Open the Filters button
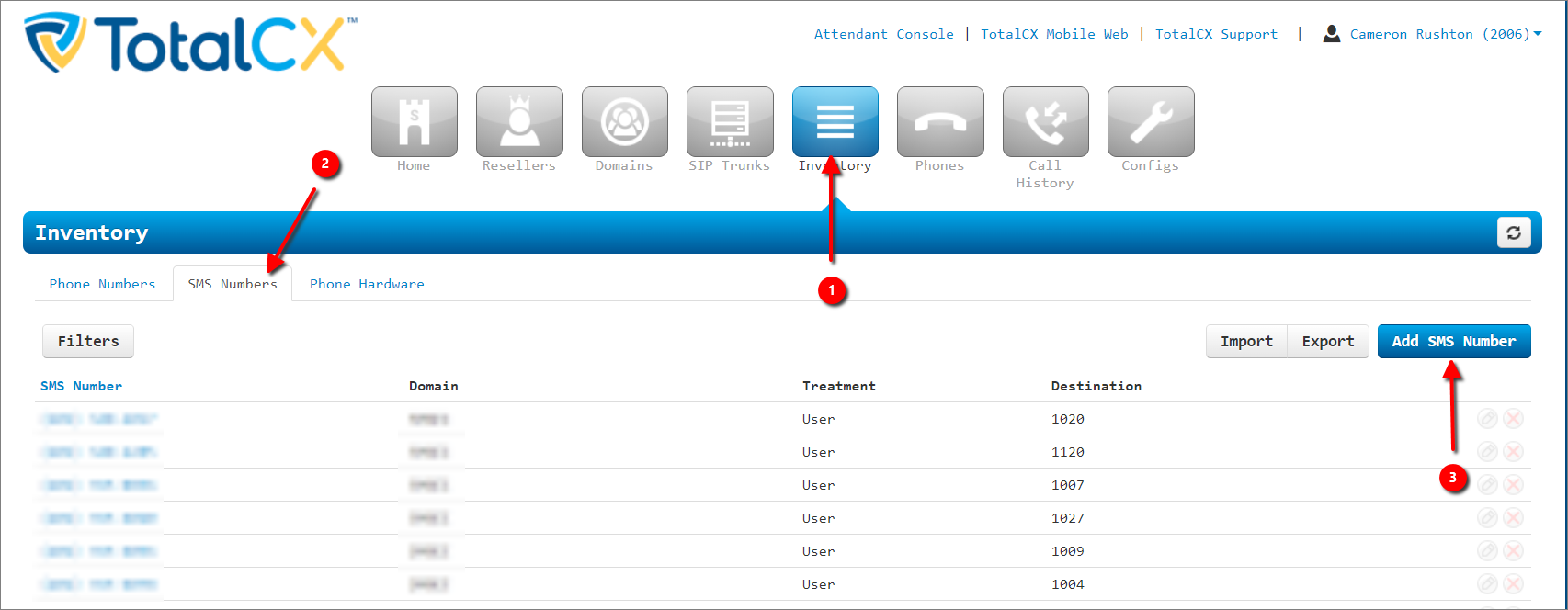 click(88, 341)
